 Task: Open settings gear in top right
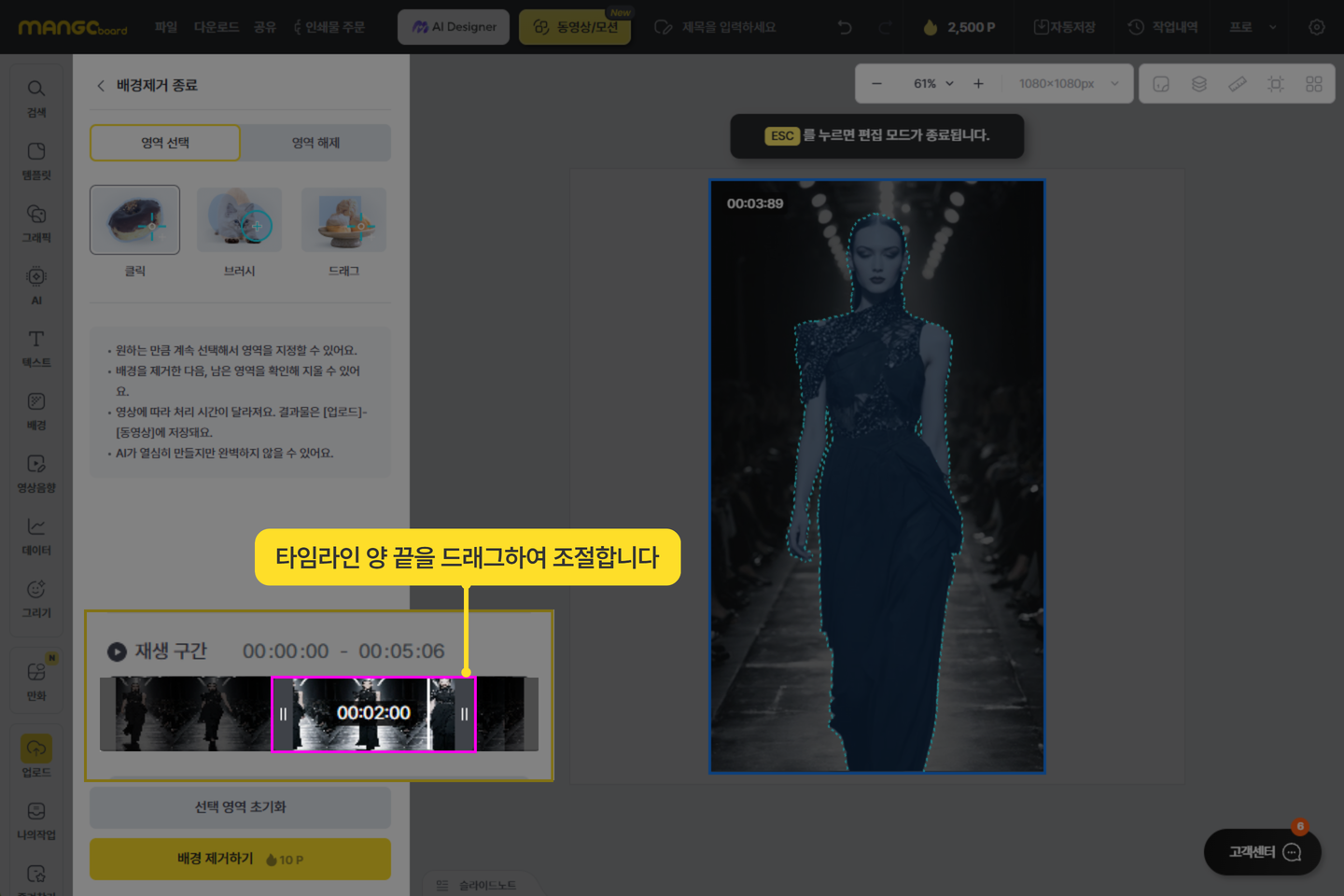point(1316,27)
